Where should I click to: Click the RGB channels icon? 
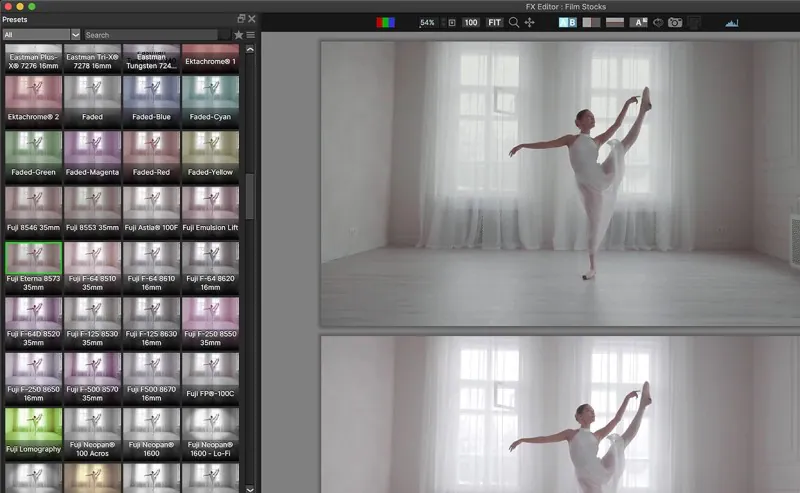[x=385, y=22]
